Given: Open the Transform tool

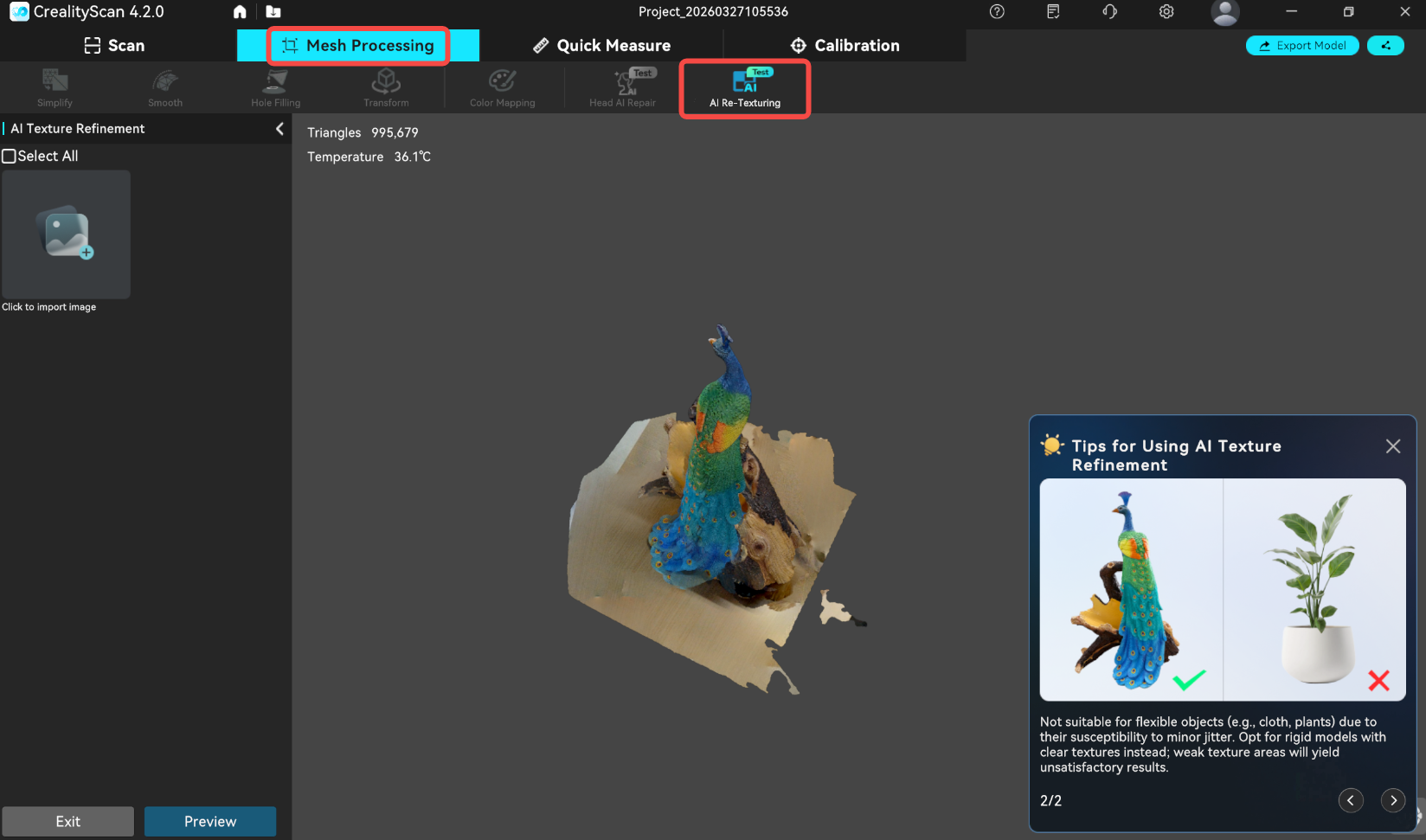Looking at the screenshot, I should pyautogui.click(x=386, y=87).
